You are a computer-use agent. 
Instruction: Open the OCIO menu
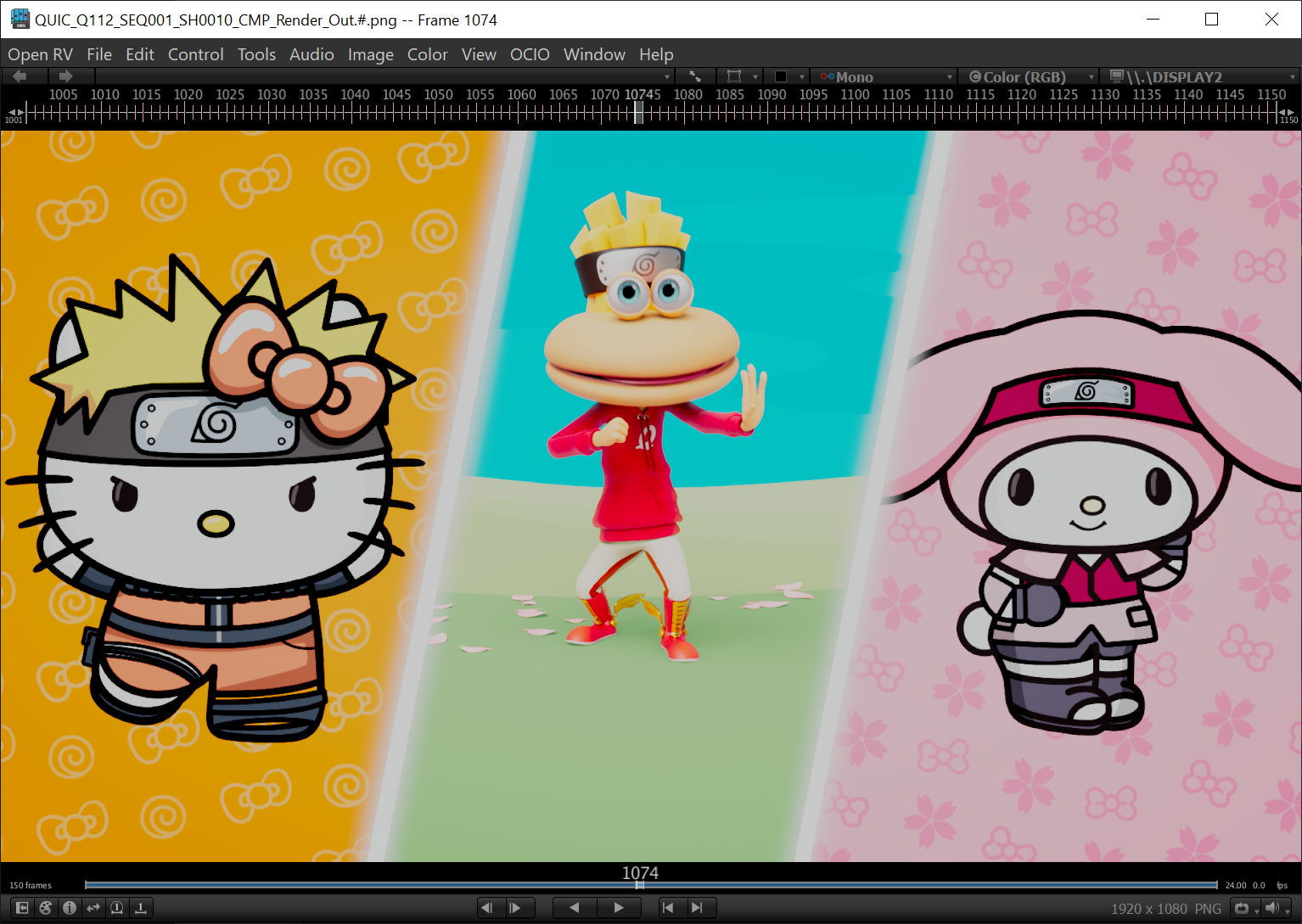530,54
